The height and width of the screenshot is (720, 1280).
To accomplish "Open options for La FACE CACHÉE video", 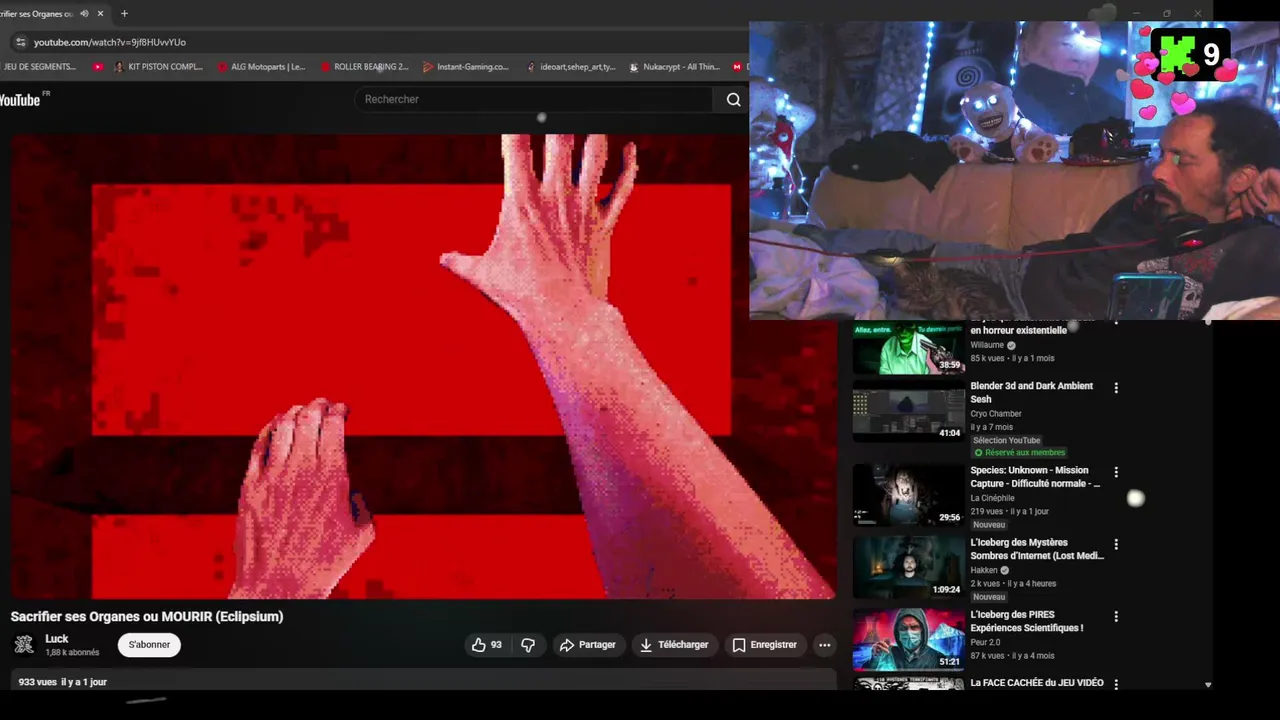I will [x=1116, y=684].
